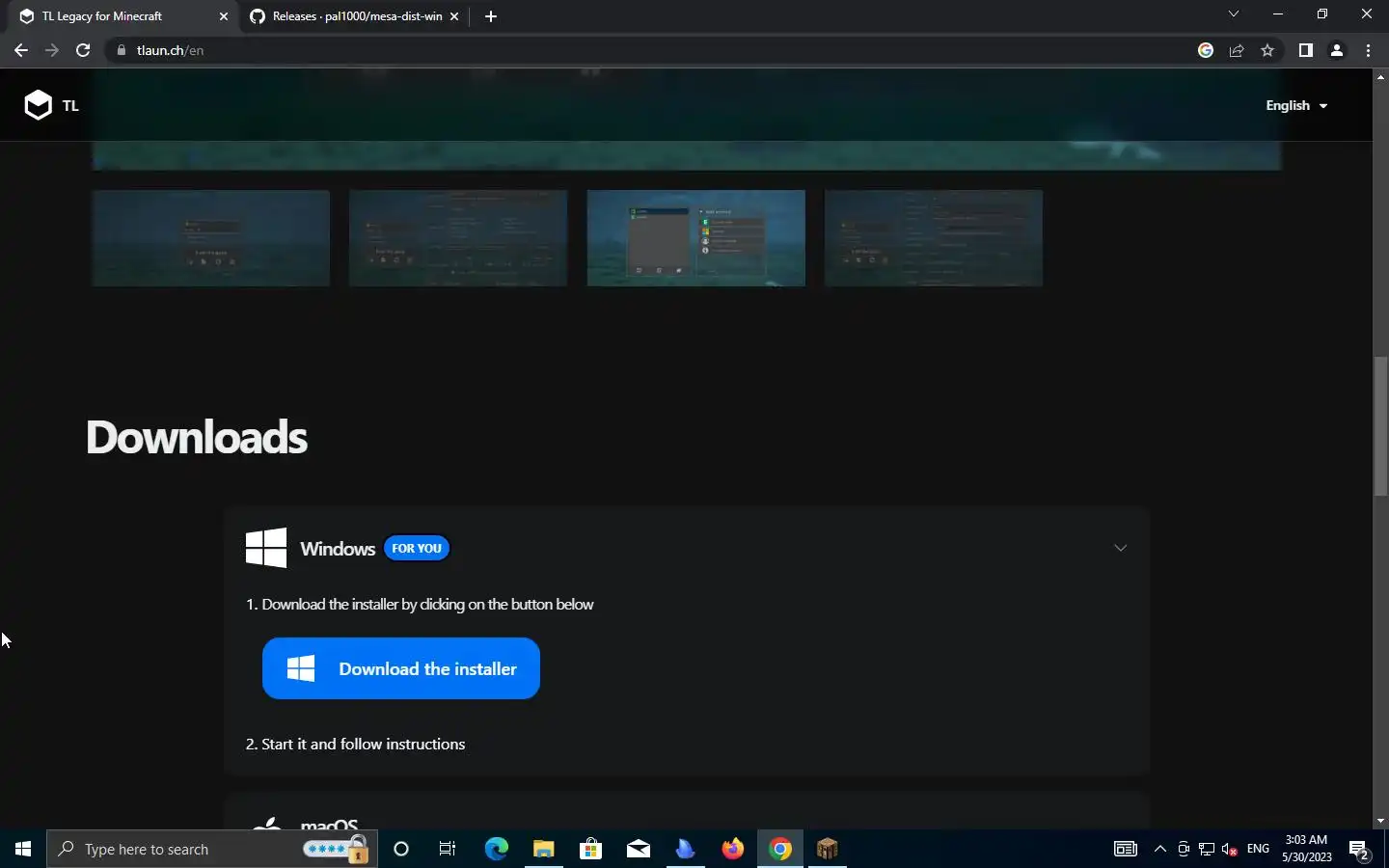This screenshot has width=1389, height=868.
Task: Open Mail app from taskbar
Action: click(638, 849)
